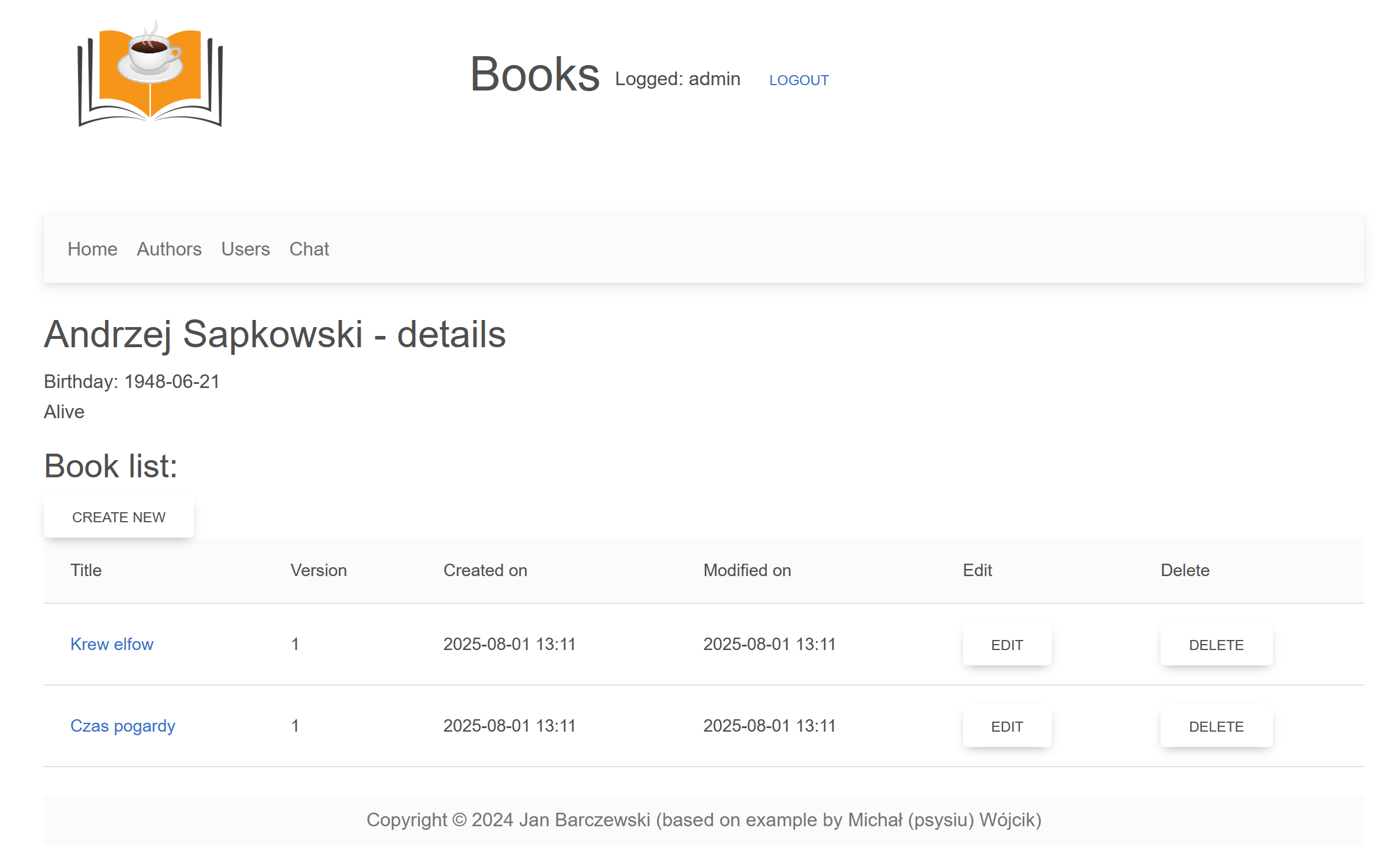Screen dimensions: 1400x860
Task: Click the Books site title
Action: coord(534,75)
